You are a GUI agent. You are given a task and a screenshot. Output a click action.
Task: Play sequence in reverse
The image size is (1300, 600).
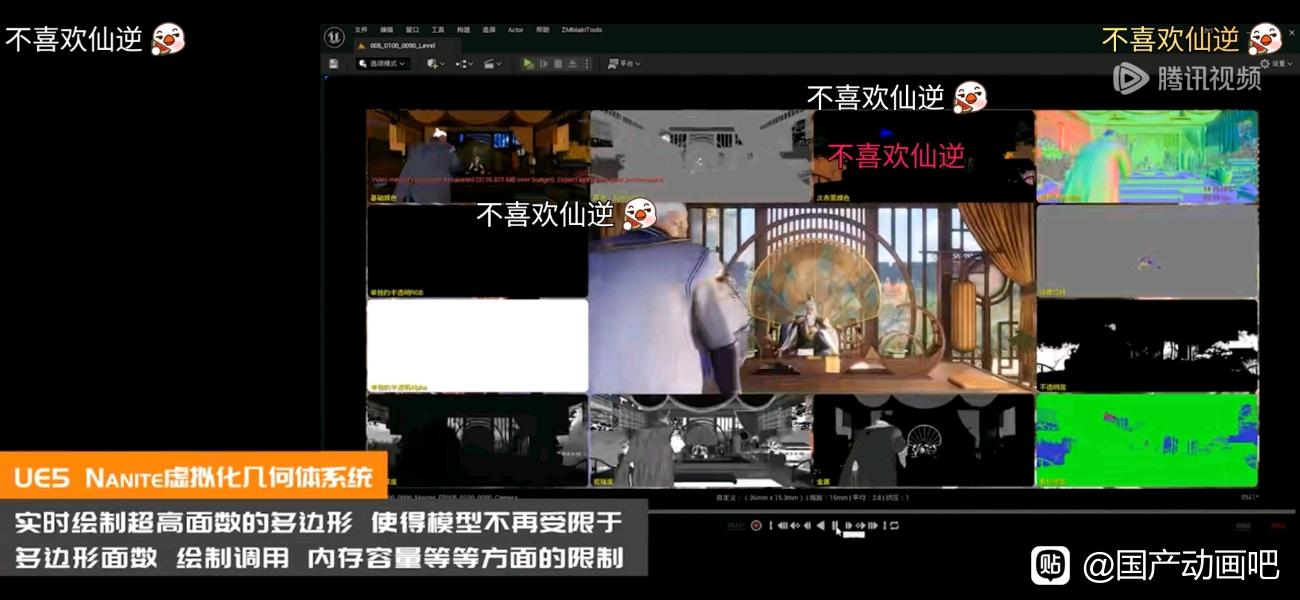click(x=821, y=525)
